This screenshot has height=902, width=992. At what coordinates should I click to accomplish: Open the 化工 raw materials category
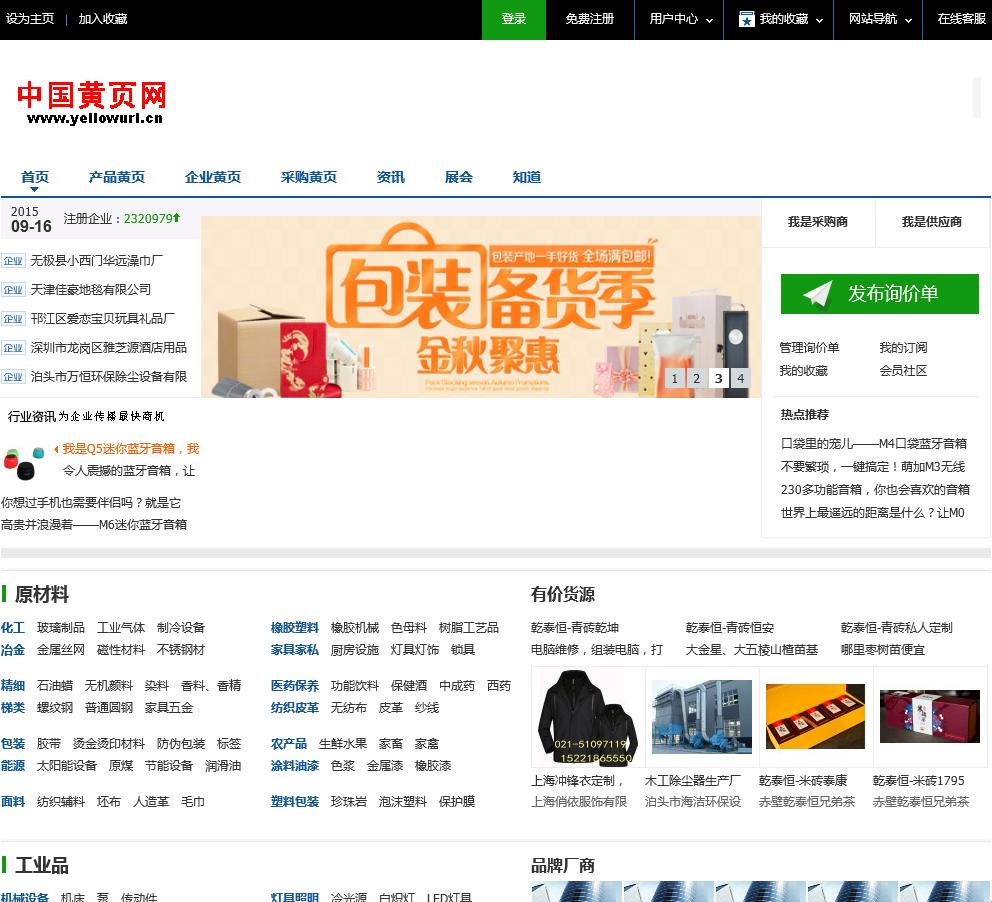coord(13,628)
